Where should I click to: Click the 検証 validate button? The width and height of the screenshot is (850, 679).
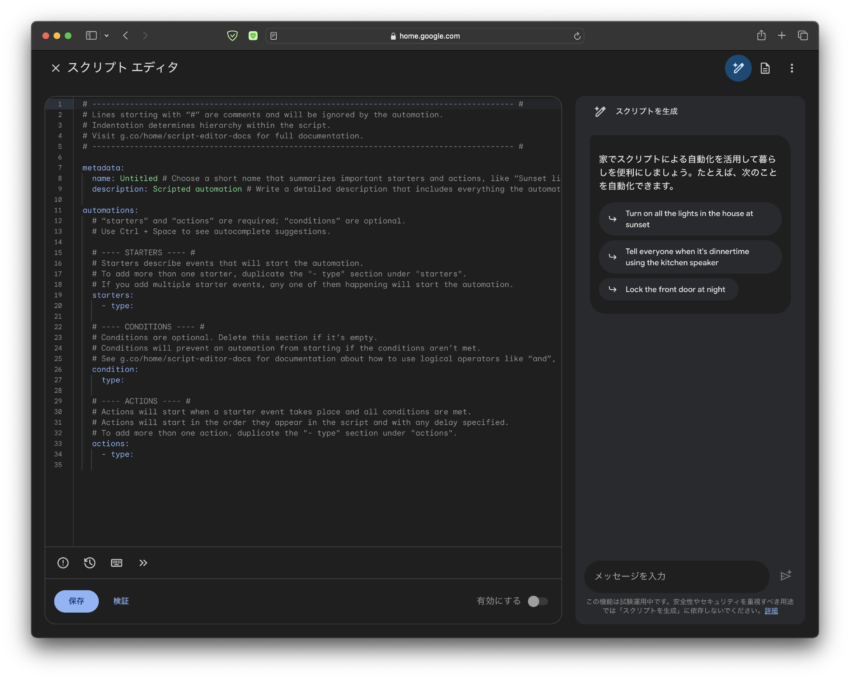click(x=121, y=601)
